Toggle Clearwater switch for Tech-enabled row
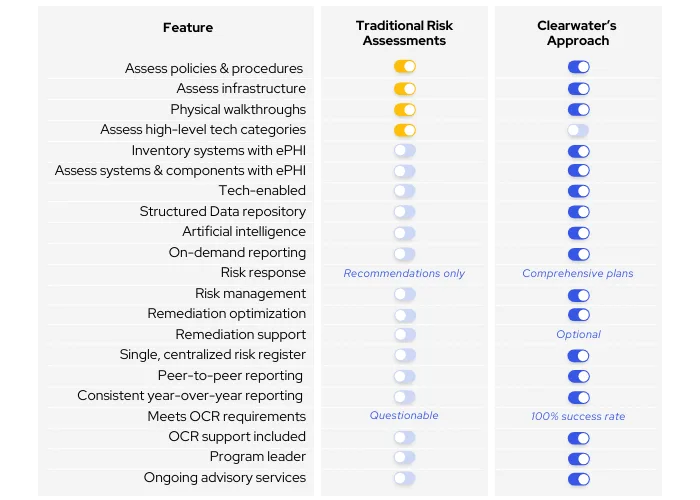700x500 pixels. 578,191
